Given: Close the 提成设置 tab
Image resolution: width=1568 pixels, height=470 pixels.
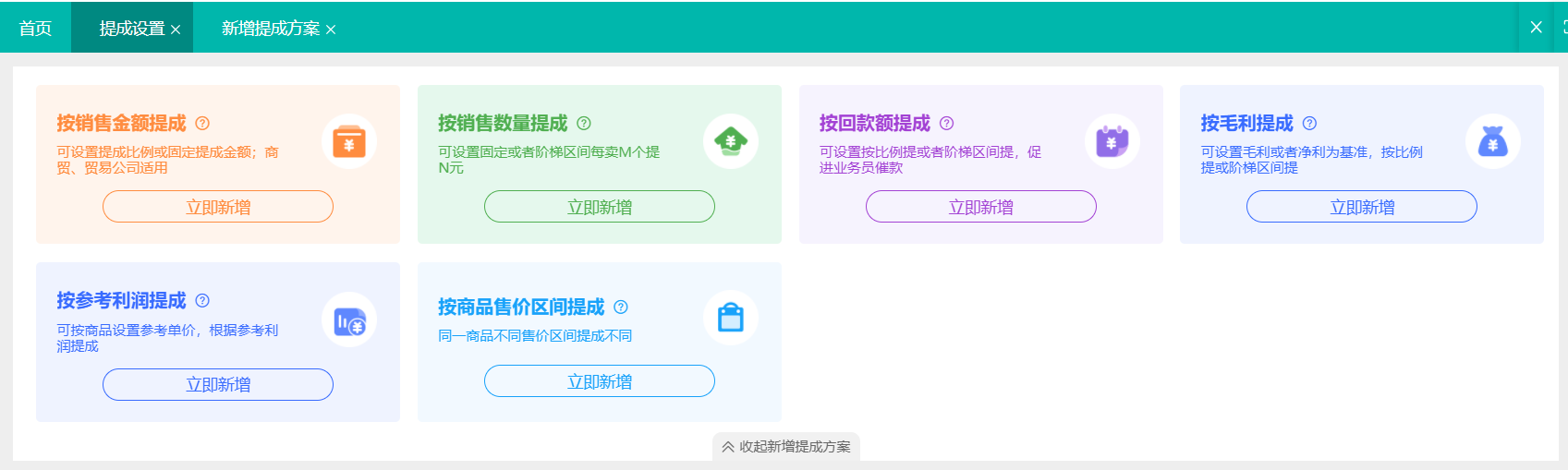Looking at the screenshot, I should pos(176,30).
